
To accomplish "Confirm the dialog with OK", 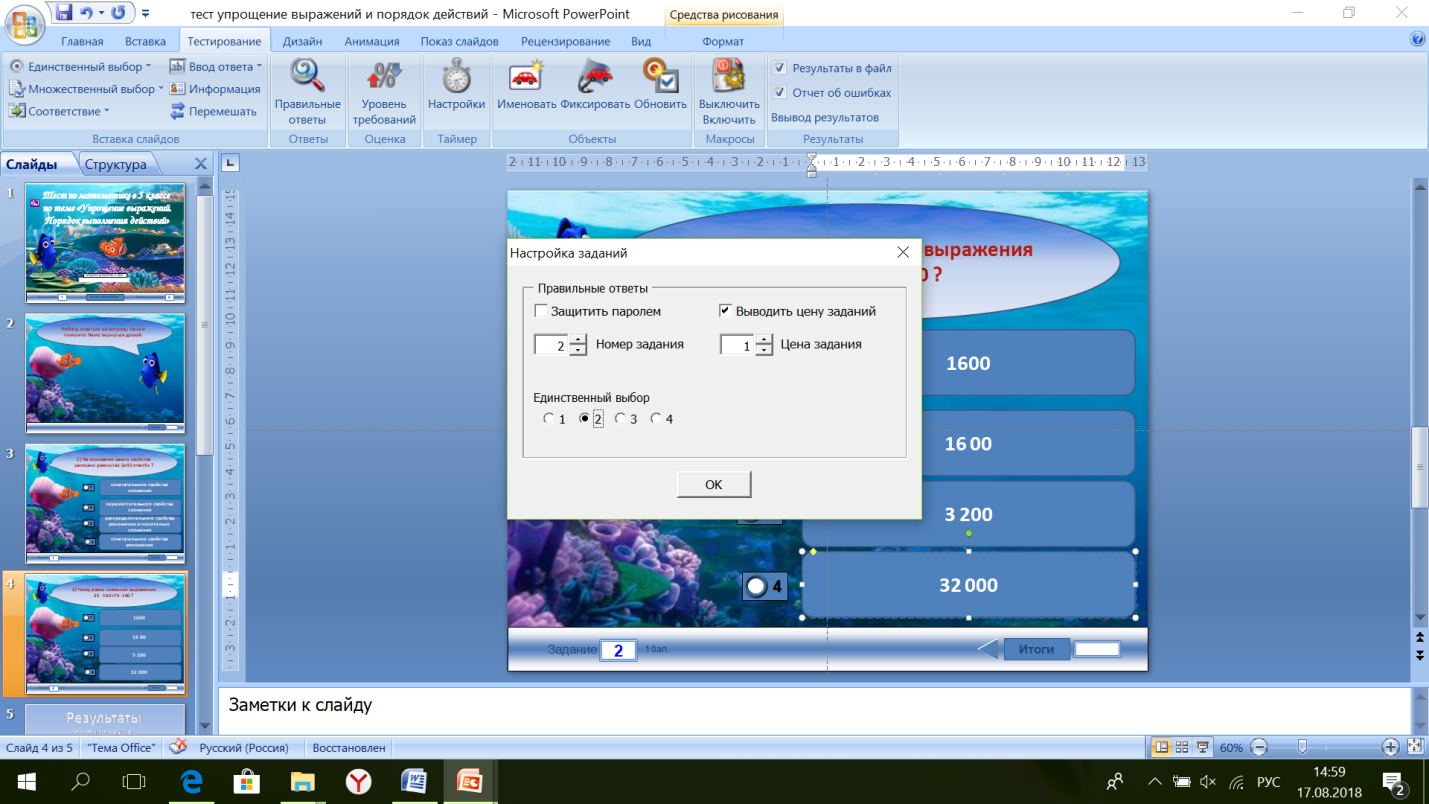I will 714,484.
